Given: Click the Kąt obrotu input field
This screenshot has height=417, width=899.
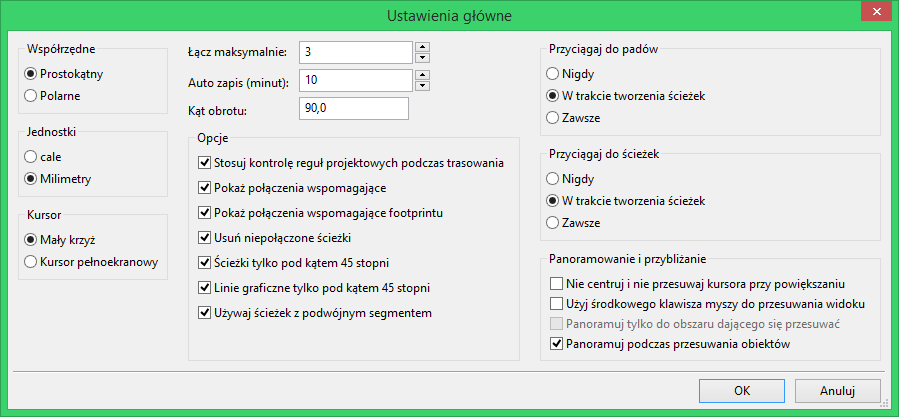Looking at the screenshot, I should [354, 108].
